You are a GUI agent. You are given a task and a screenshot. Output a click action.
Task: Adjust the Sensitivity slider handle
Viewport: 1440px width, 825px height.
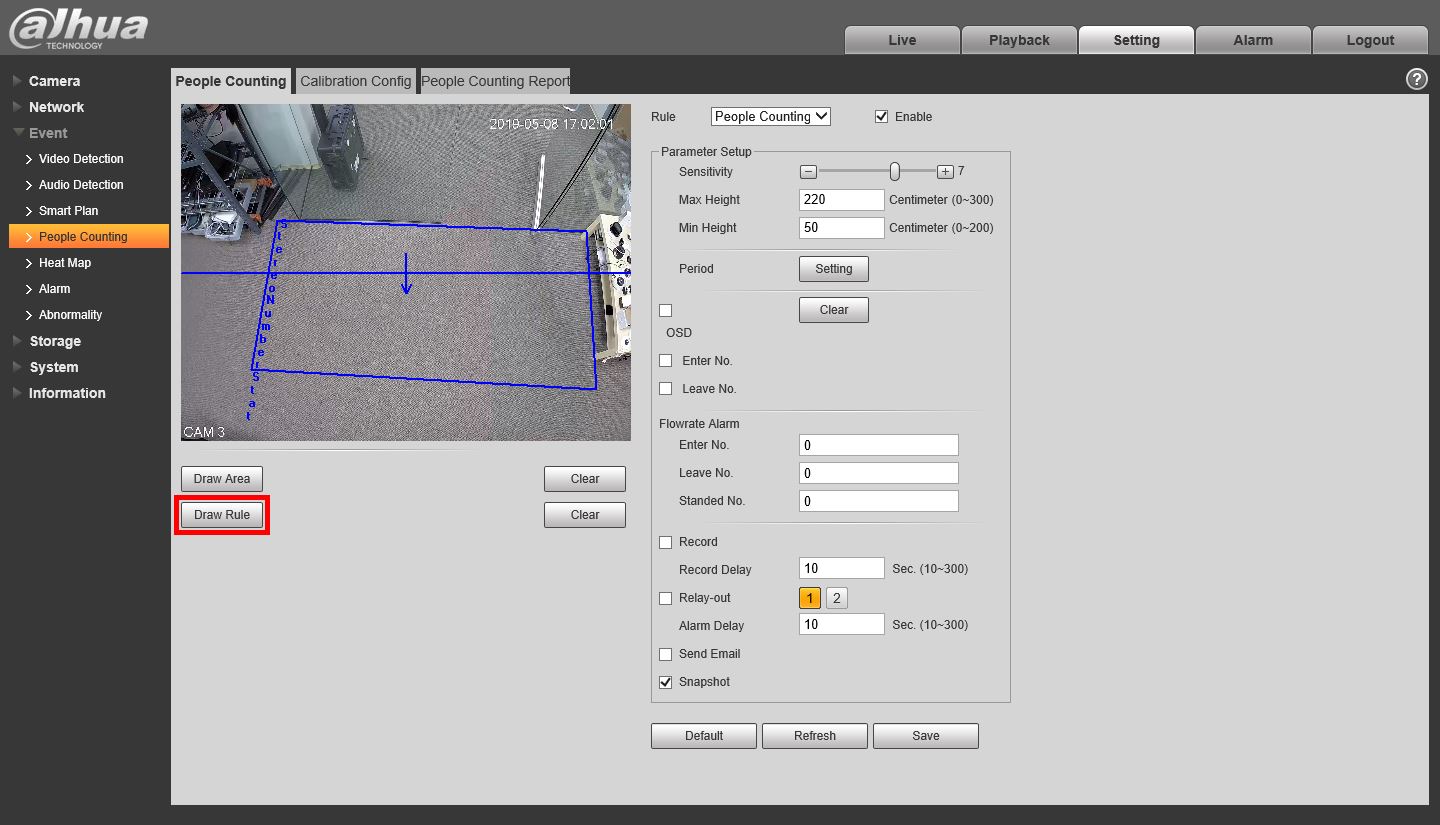(895, 172)
